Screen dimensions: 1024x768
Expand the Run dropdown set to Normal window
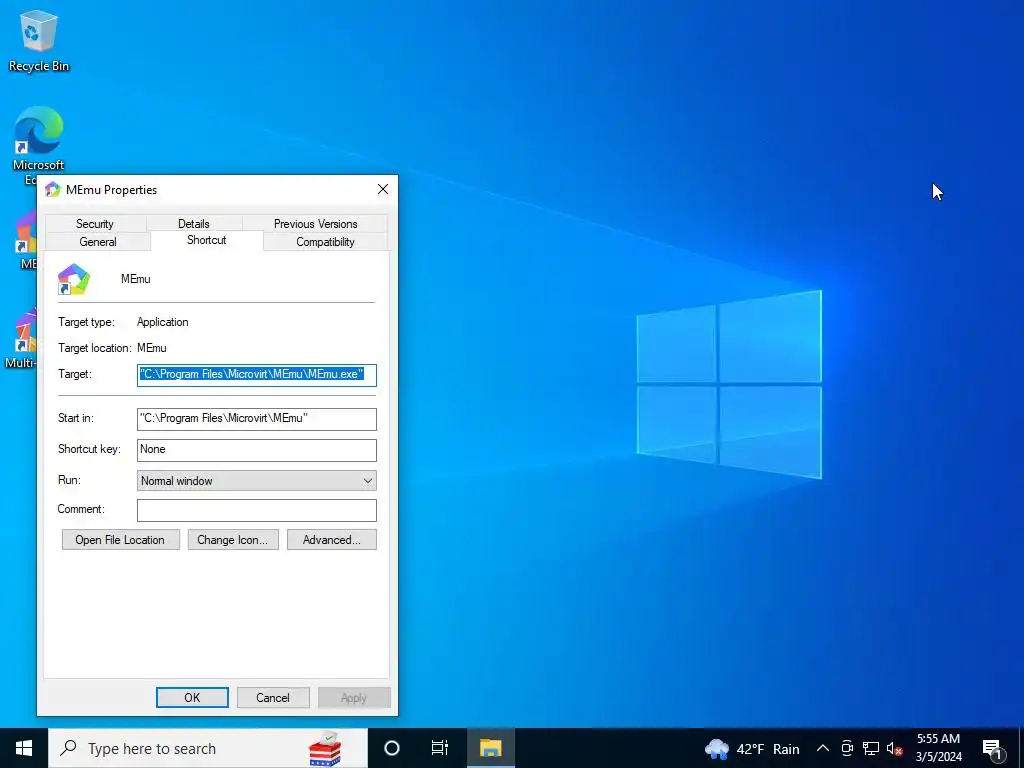point(257,481)
